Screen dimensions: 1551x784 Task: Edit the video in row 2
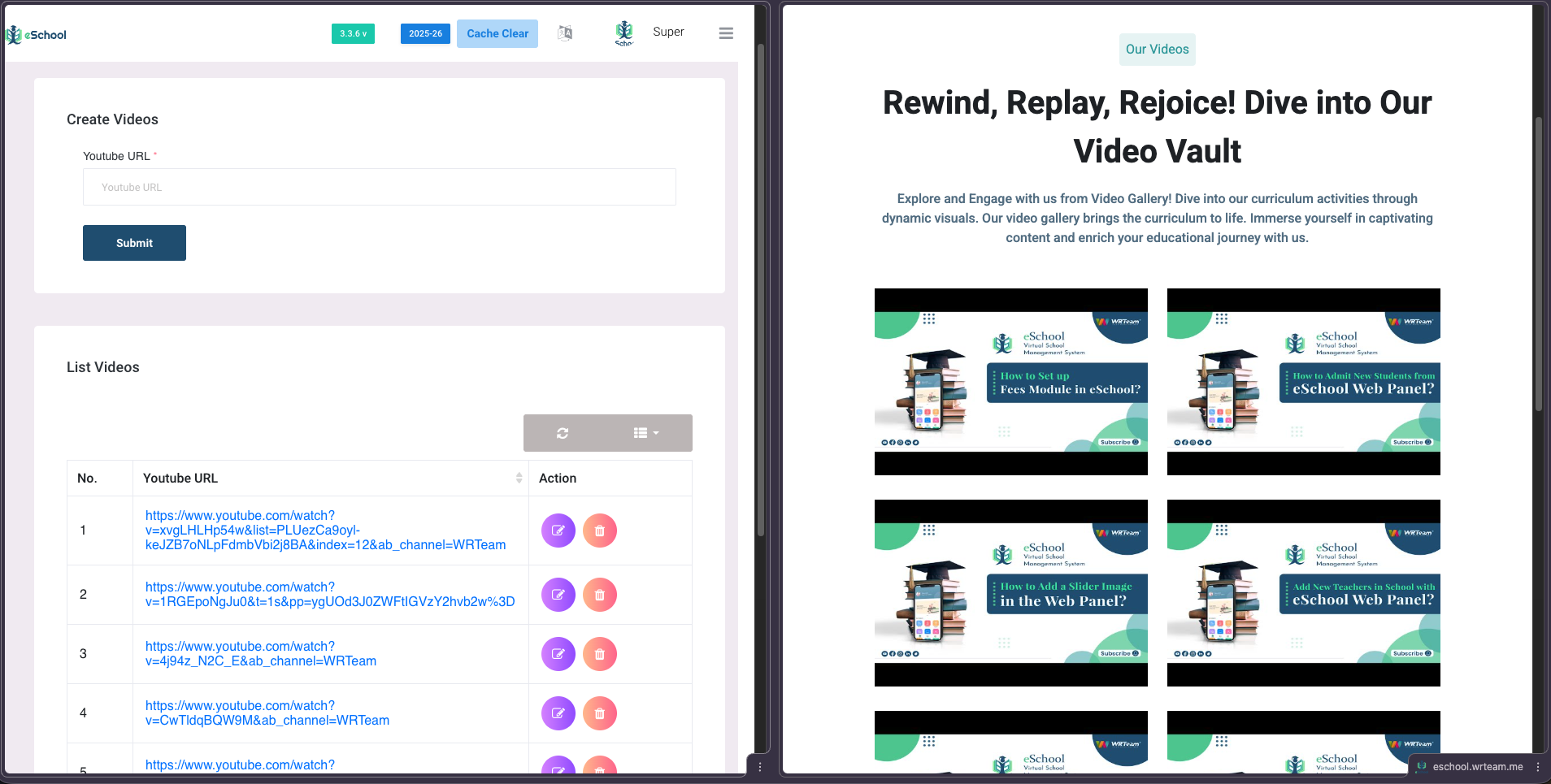pyautogui.click(x=558, y=595)
